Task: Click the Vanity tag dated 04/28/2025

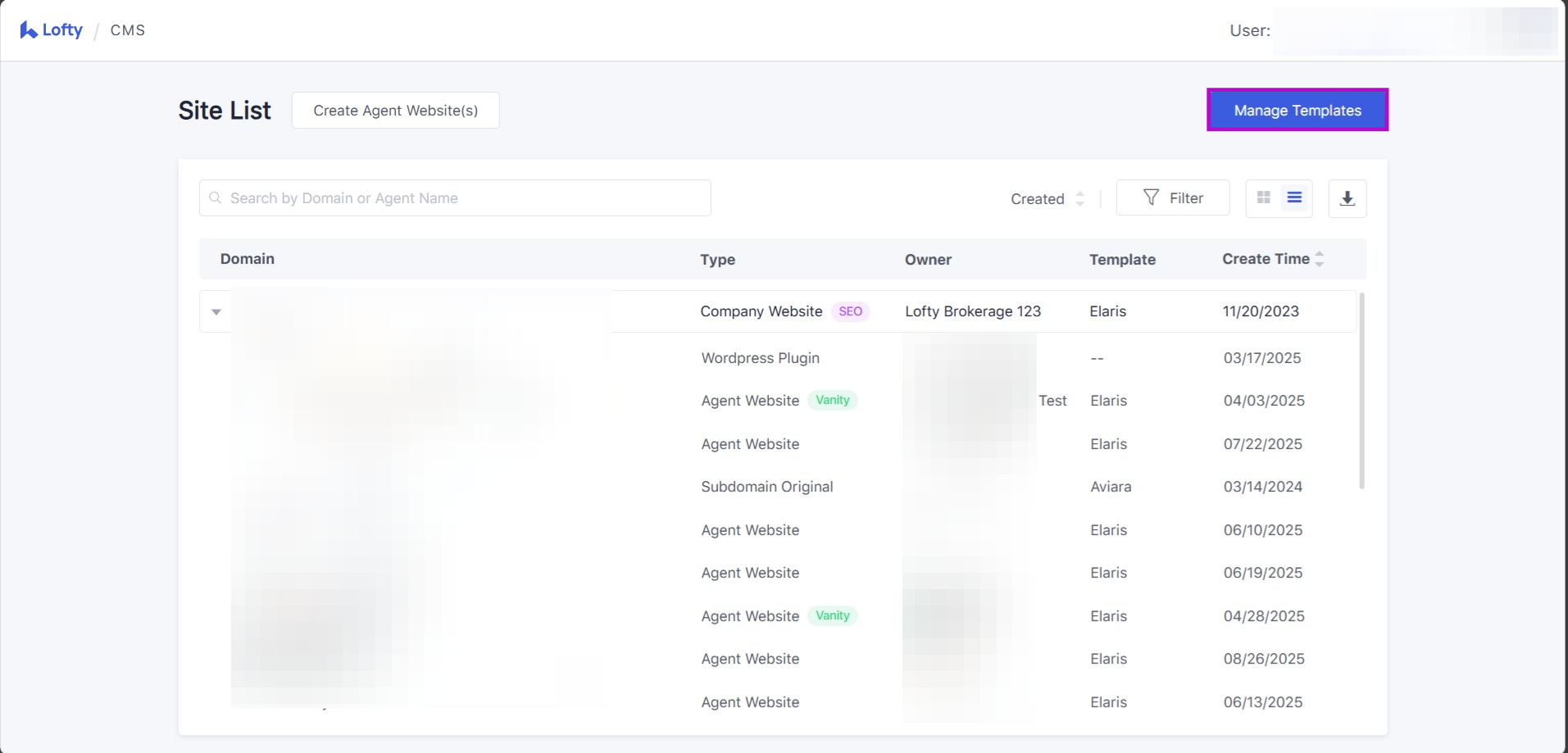Action: click(832, 616)
